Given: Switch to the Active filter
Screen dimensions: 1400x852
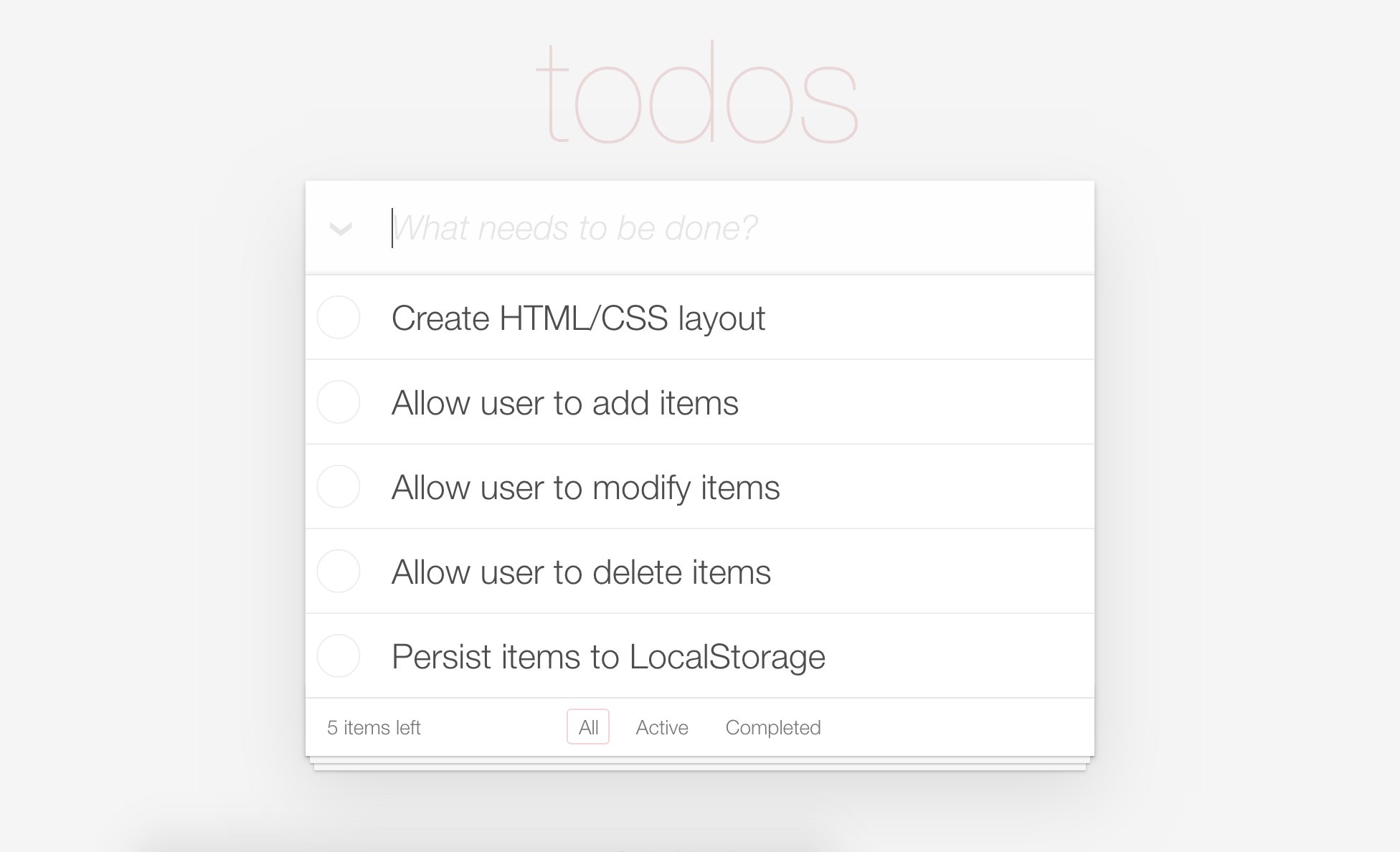Looking at the screenshot, I should (661, 727).
